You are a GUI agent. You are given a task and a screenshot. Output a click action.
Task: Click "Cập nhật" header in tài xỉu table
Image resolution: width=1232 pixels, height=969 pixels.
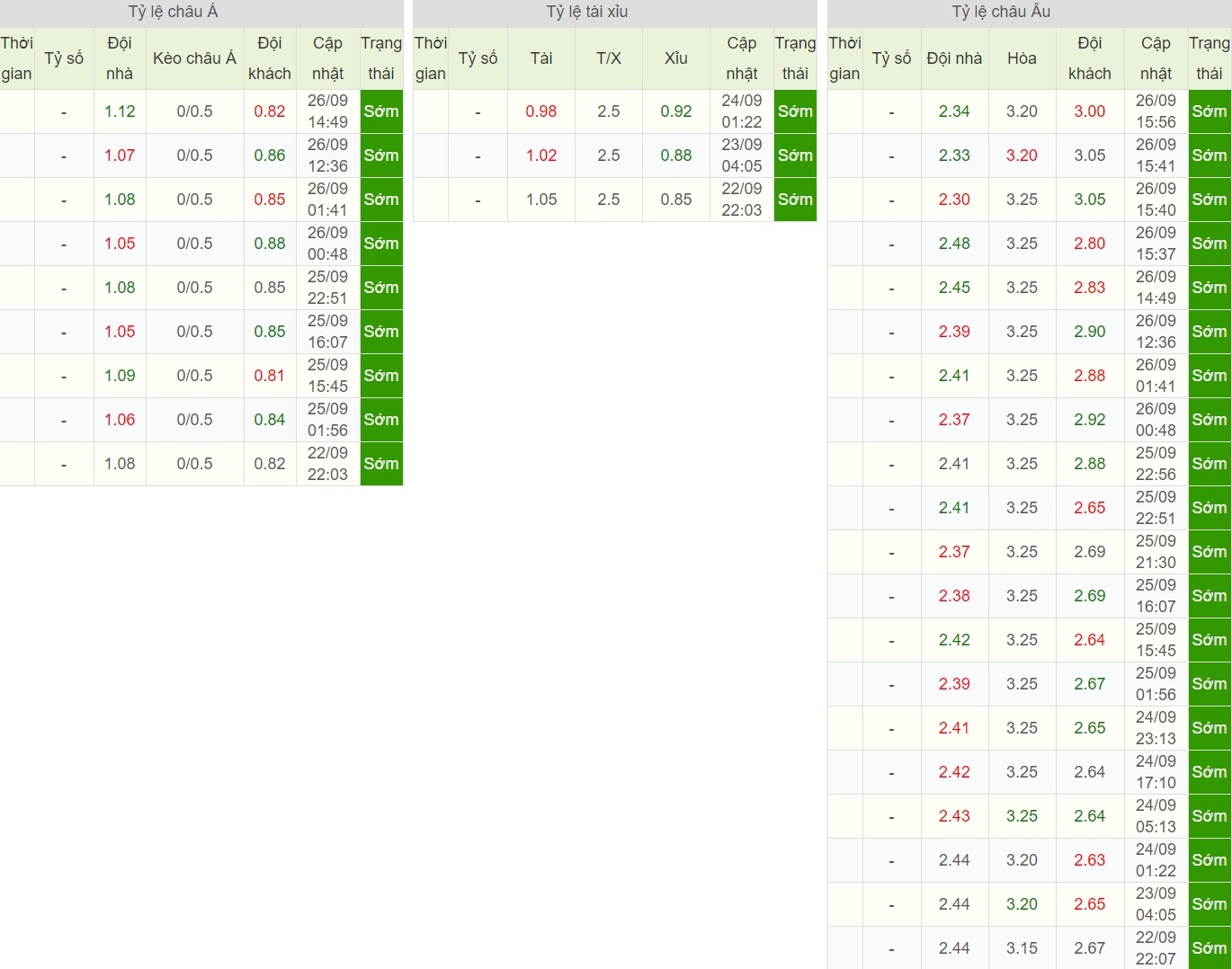coord(742,58)
